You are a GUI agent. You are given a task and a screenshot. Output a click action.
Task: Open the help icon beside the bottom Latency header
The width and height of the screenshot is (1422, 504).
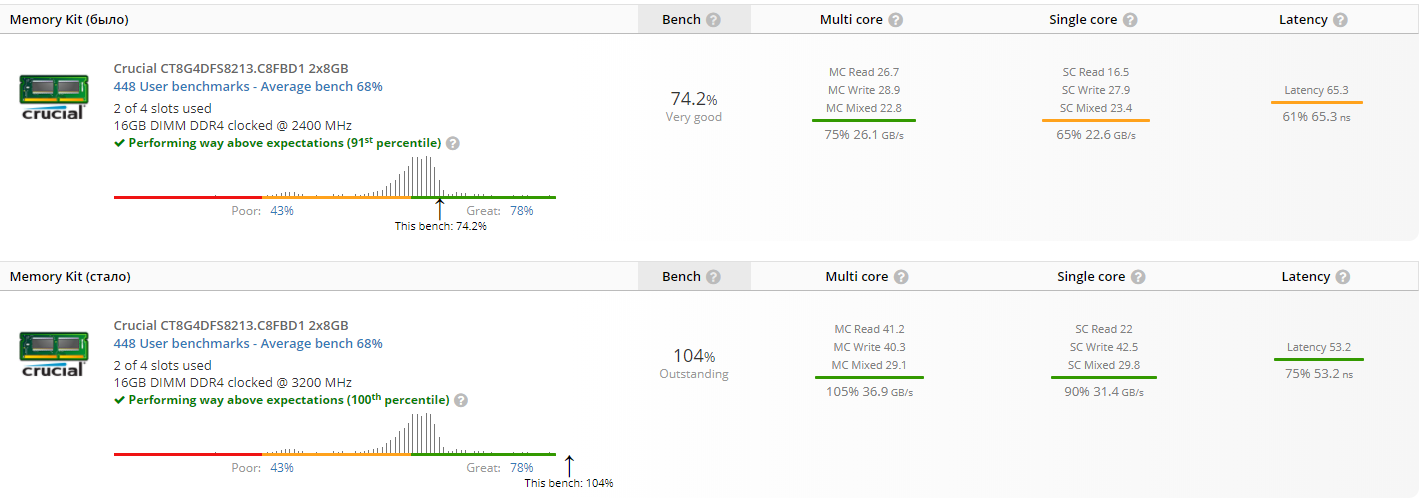tap(1342, 277)
